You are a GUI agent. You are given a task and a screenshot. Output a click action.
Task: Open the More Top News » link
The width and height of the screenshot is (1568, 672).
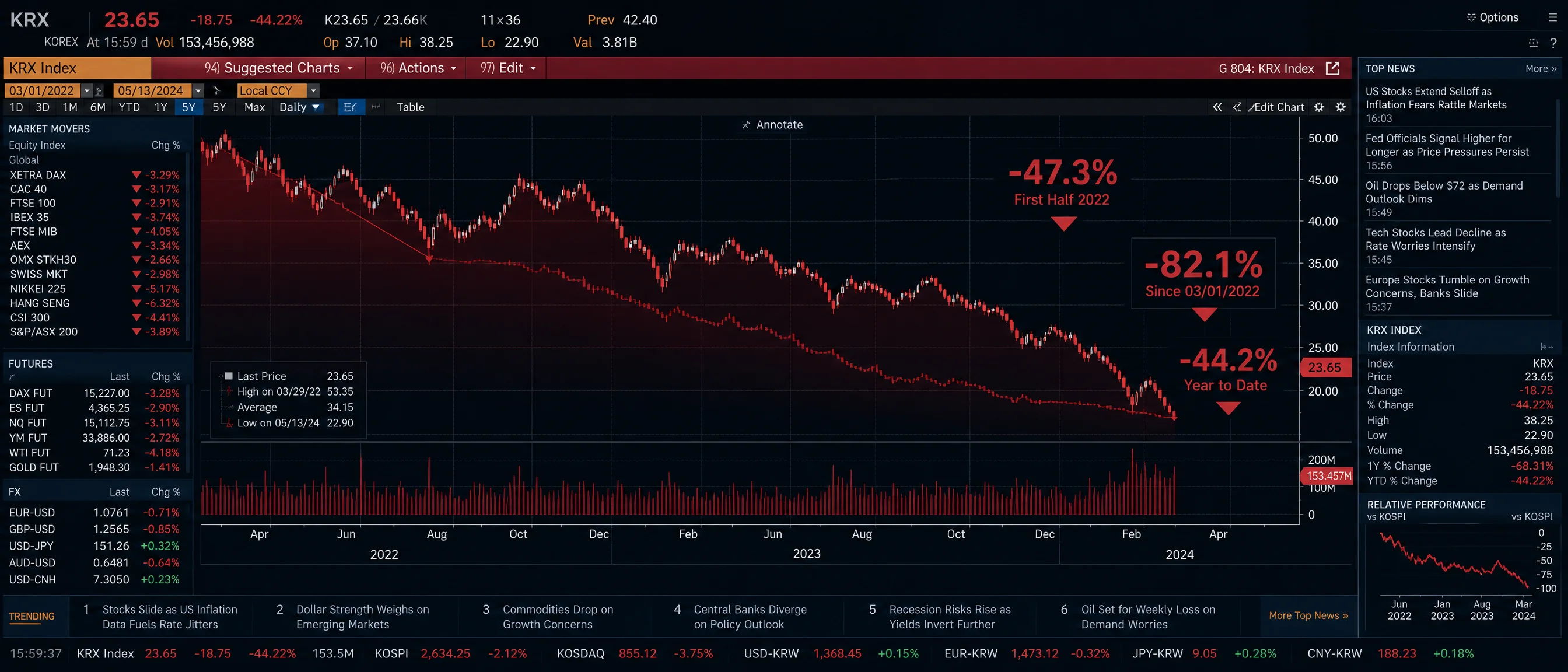point(1308,615)
